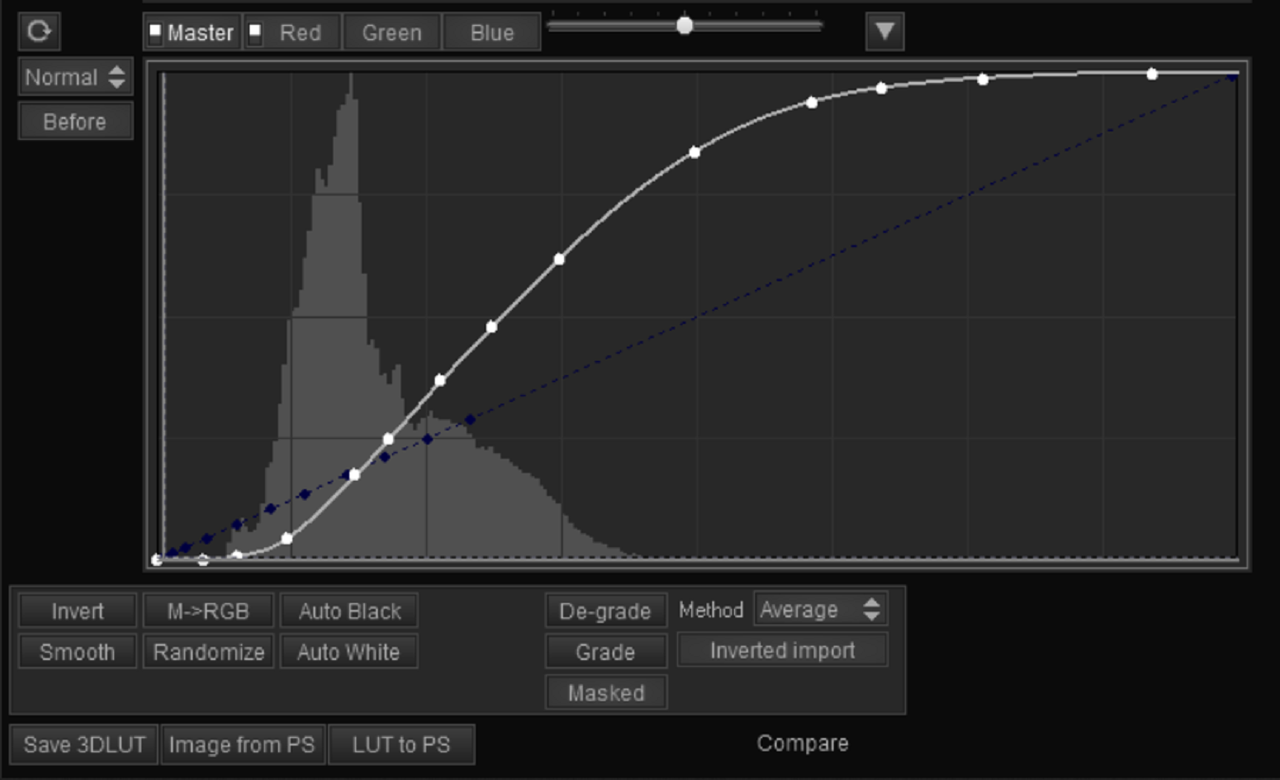Open the Method Average dropdown
The width and height of the screenshot is (1280, 780).
pos(820,609)
